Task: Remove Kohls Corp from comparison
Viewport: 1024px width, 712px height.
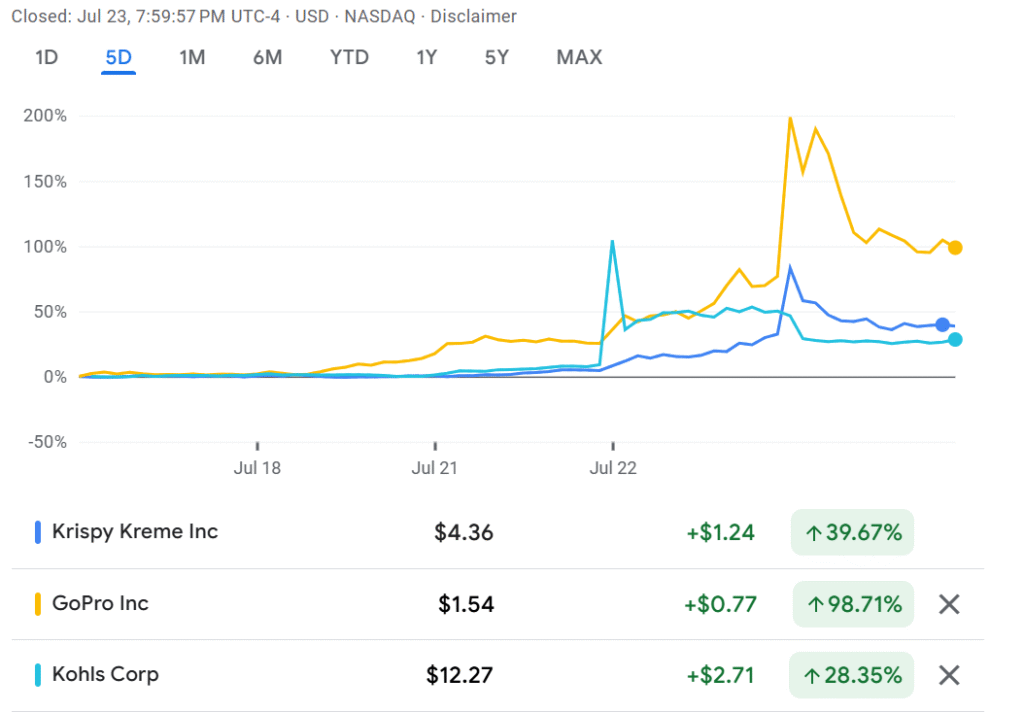Action: point(949,675)
